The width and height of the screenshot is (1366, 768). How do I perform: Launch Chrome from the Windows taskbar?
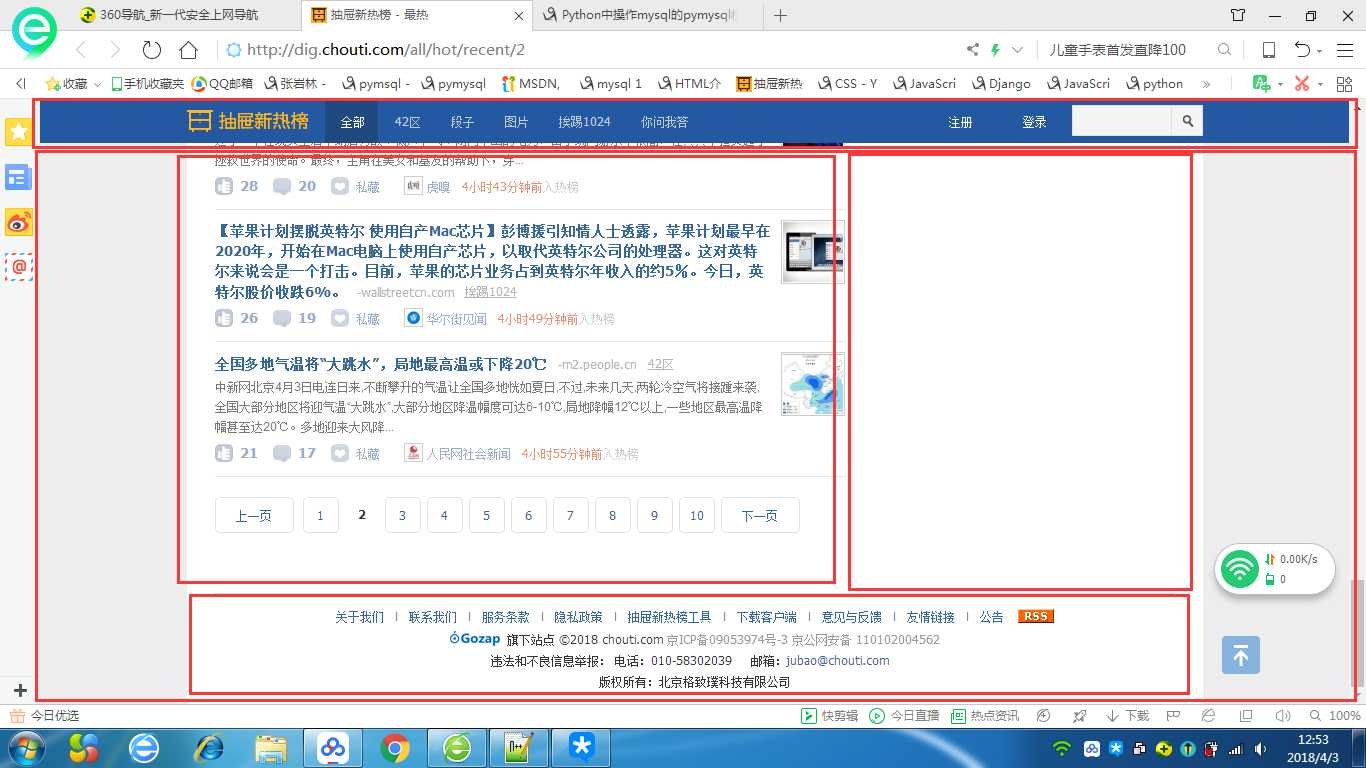click(395, 748)
